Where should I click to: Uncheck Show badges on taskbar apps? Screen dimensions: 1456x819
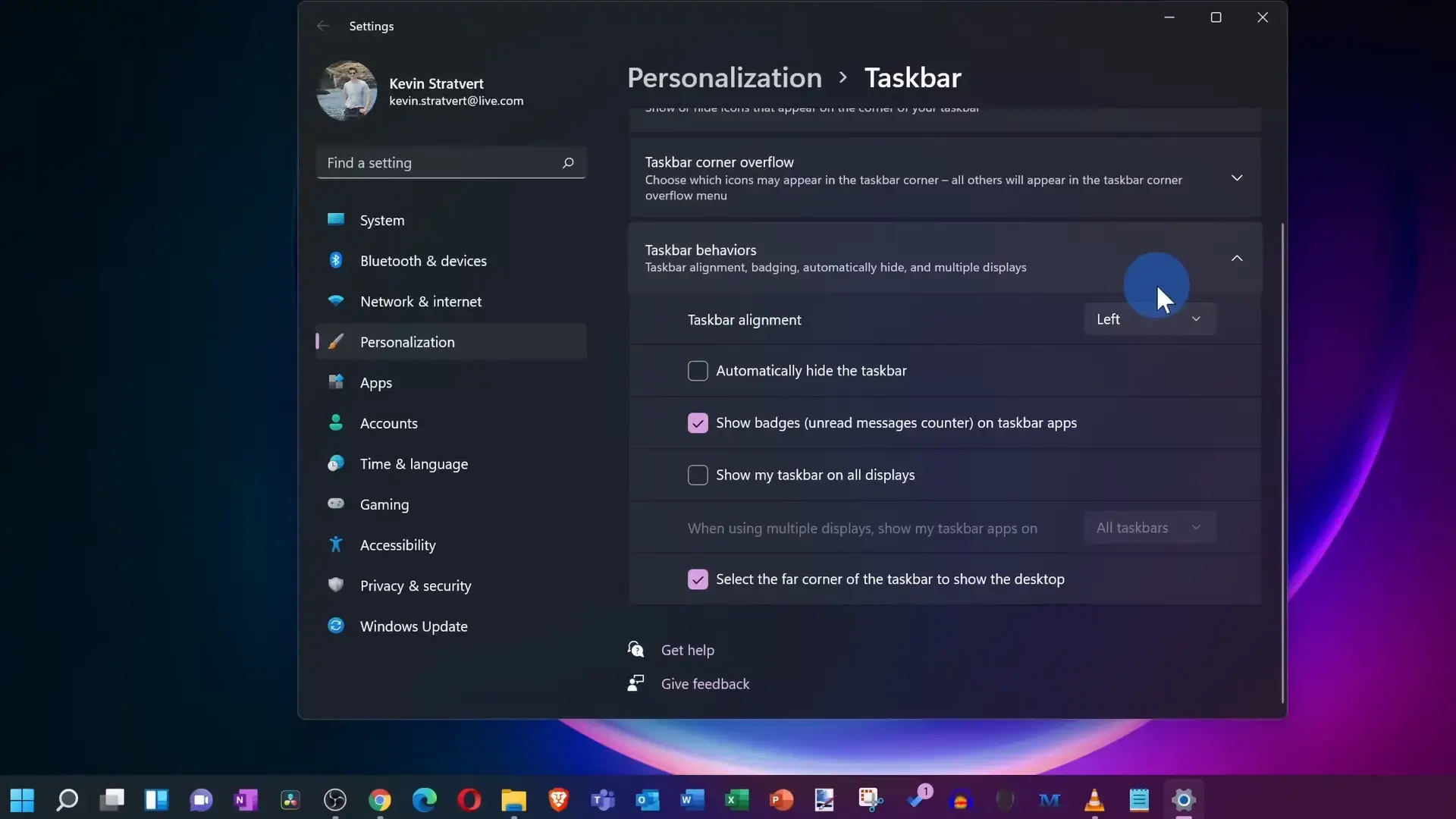point(698,423)
